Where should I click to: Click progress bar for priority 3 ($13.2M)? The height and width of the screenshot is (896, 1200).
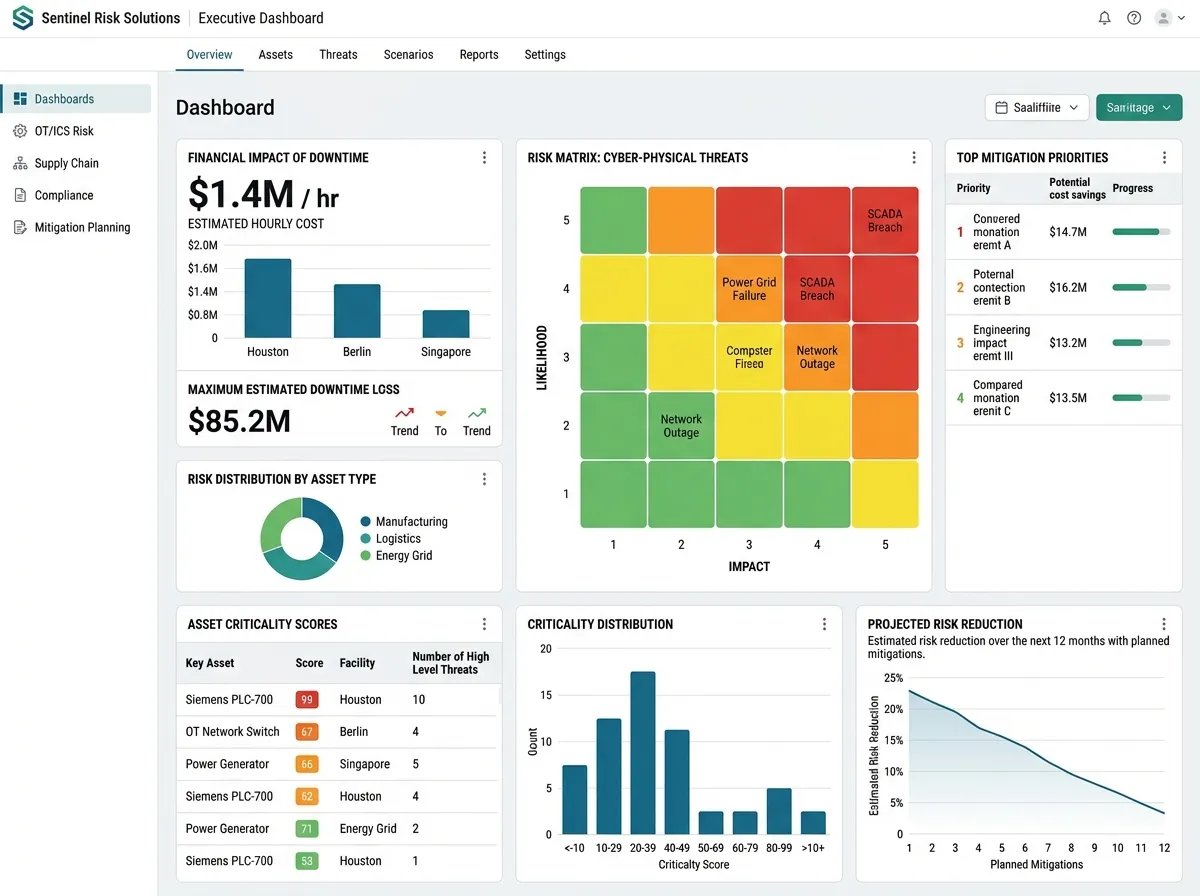[1141, 342]
